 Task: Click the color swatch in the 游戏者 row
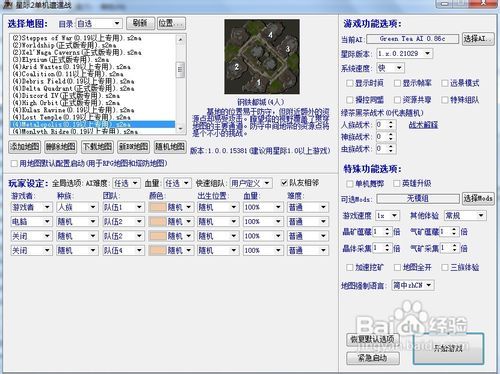(x=158, y=207)
